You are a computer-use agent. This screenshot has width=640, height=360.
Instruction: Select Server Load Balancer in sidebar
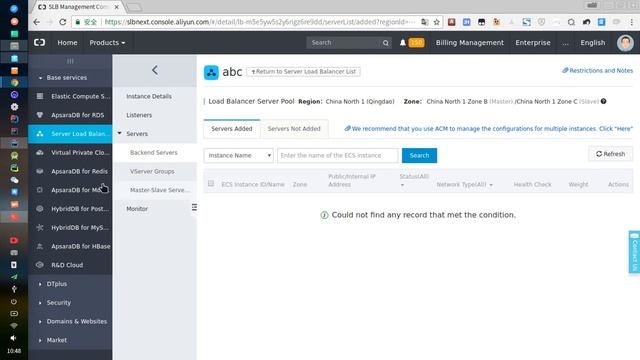70,134
